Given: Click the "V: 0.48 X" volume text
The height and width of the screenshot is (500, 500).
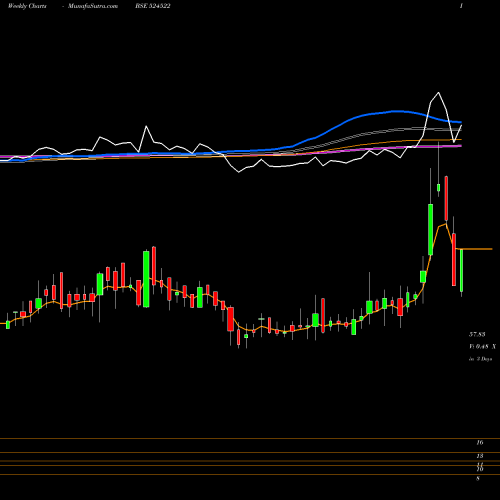Looking at the screenshot, I should tap(482, 347).
